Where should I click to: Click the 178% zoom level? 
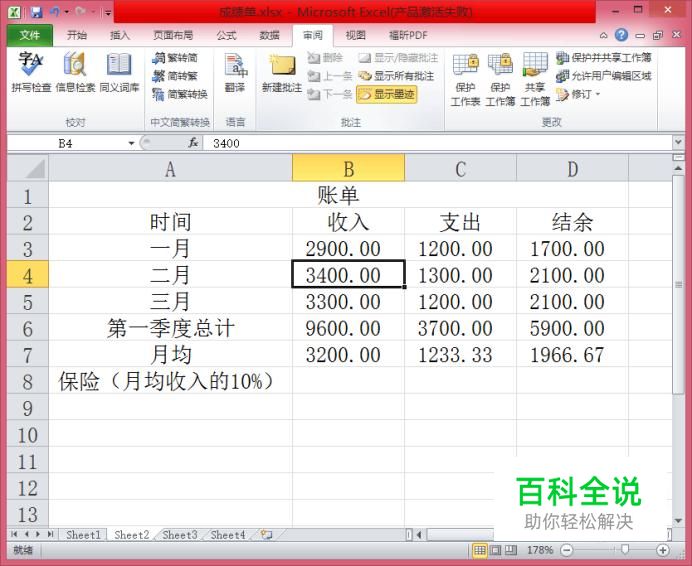point(540,550)
